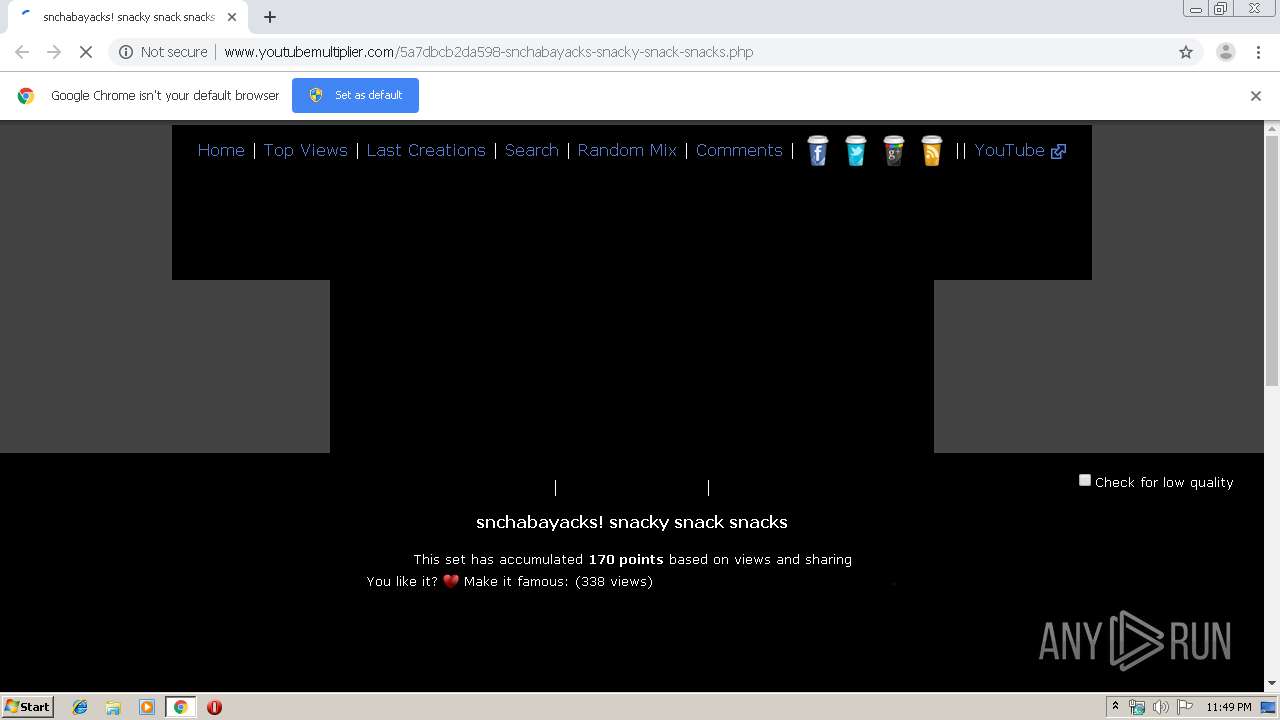The image size is (1280, 720).
Task: Click the address bar URL
Action: [x=488, y=52]
